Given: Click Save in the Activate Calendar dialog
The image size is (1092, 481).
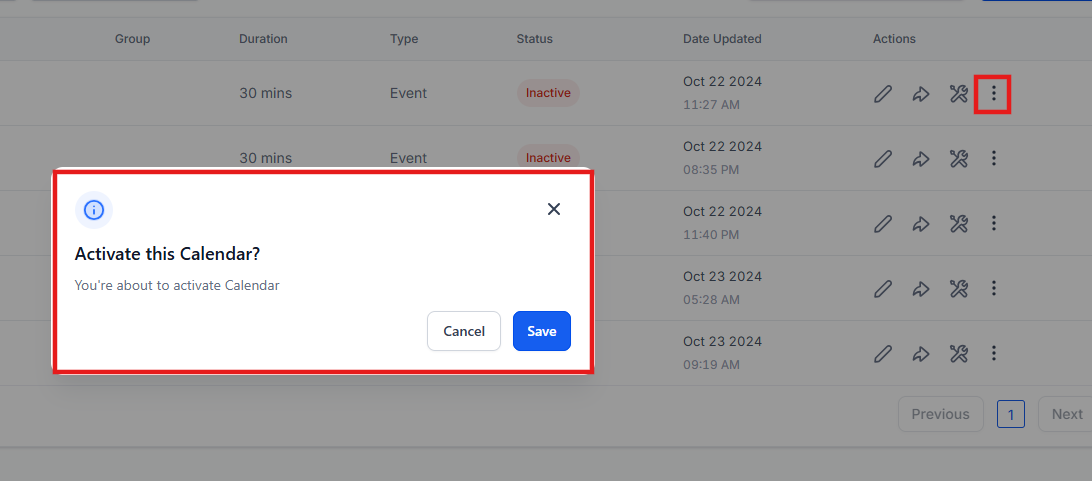Looking at the screenshot, I should click(541, 331).
